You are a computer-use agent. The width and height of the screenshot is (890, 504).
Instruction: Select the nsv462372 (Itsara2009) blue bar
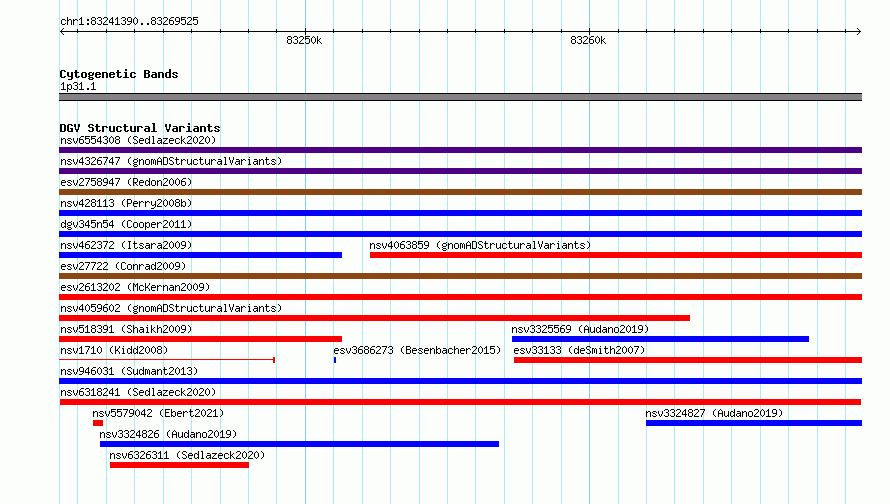[x=200, y=255]
